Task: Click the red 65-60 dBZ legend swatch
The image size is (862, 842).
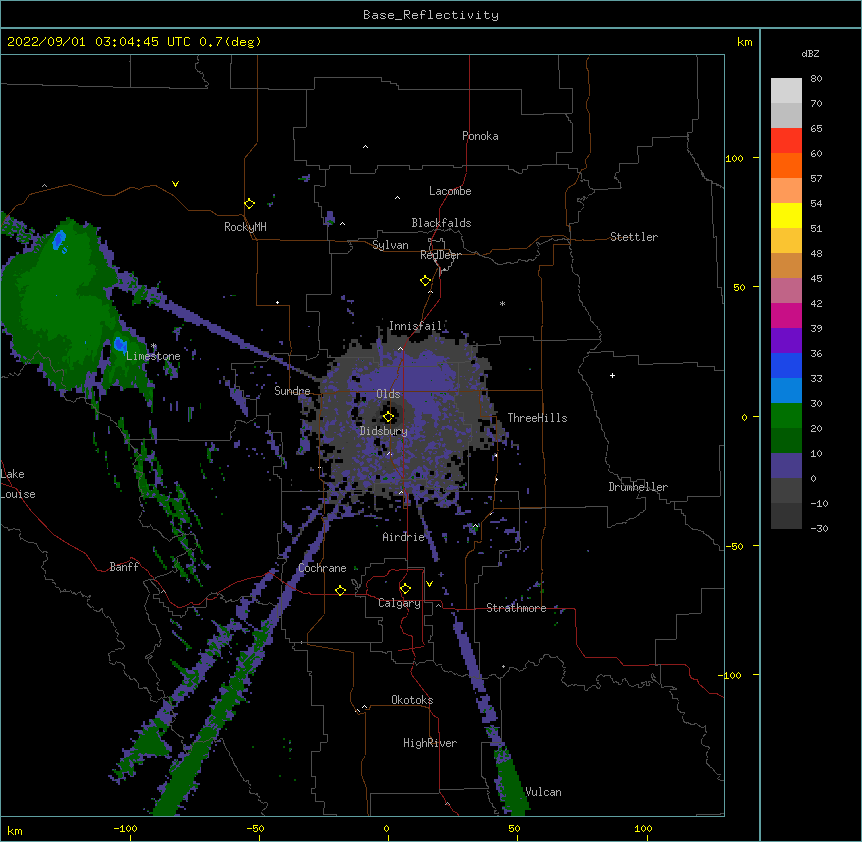Action: coord(786,141)
